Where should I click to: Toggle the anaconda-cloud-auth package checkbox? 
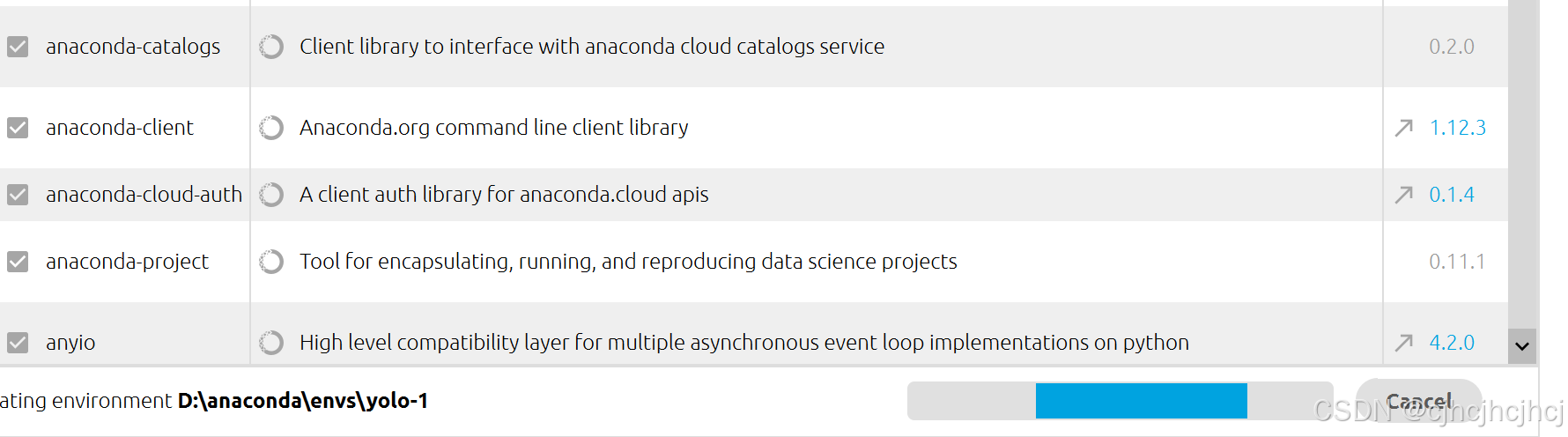point(18,195)
